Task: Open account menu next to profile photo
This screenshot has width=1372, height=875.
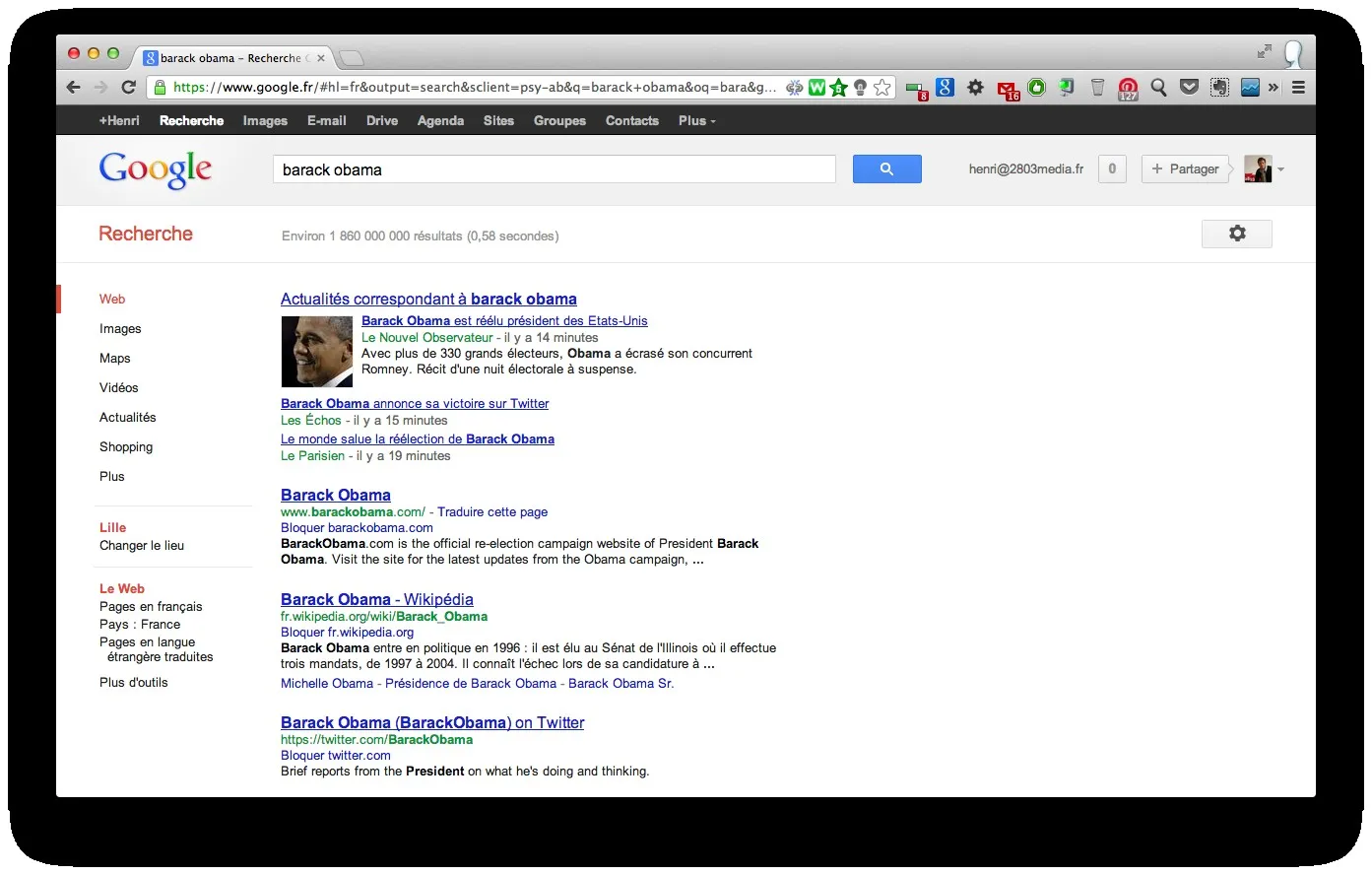Action: coord(1281,169)
